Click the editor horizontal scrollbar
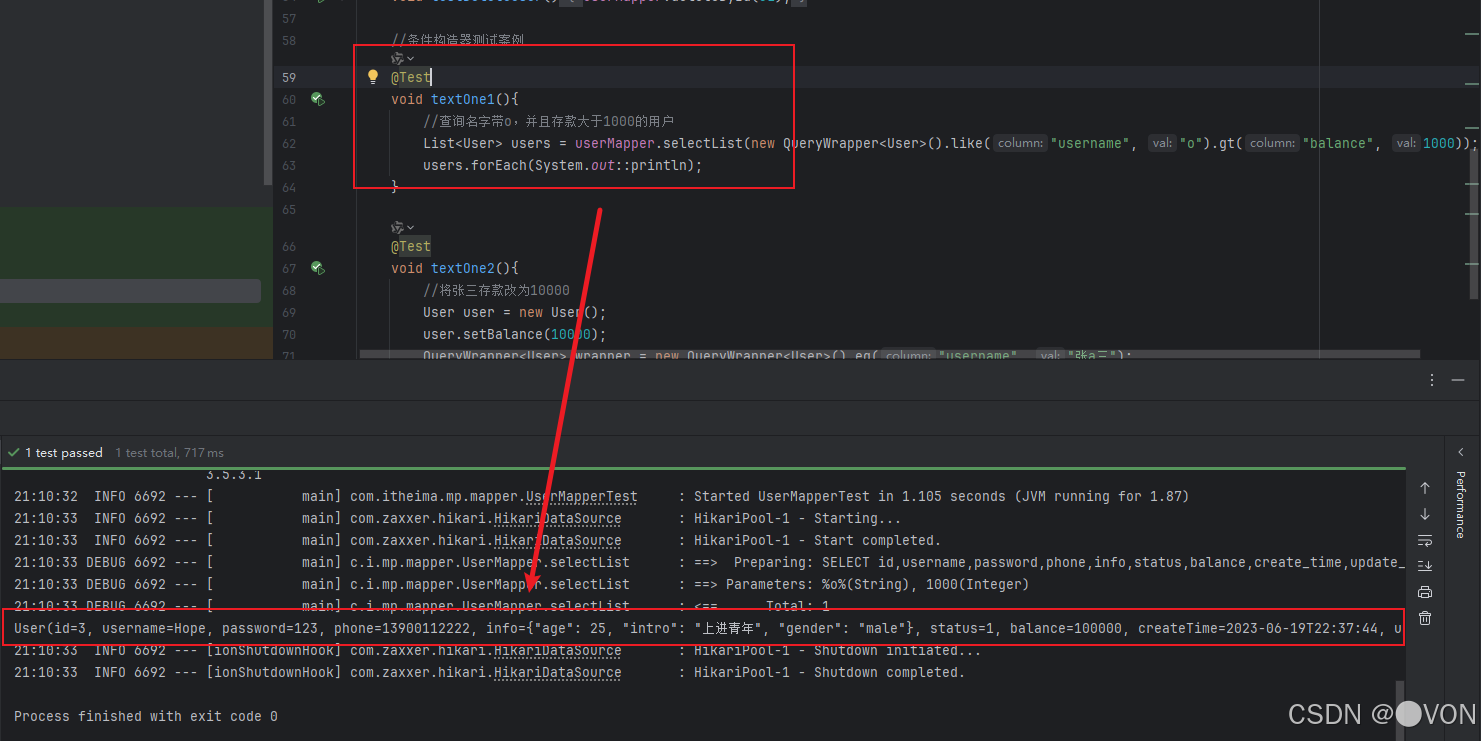 889,353
